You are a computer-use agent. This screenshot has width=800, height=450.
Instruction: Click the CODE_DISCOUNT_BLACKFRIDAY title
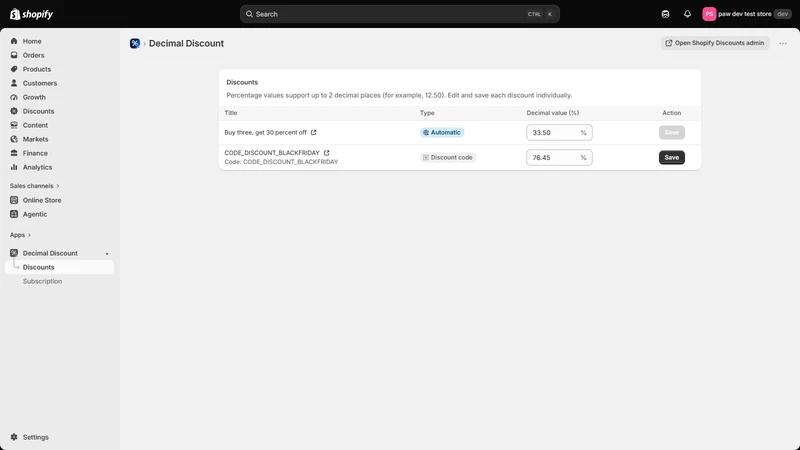(x=272, y=153)
